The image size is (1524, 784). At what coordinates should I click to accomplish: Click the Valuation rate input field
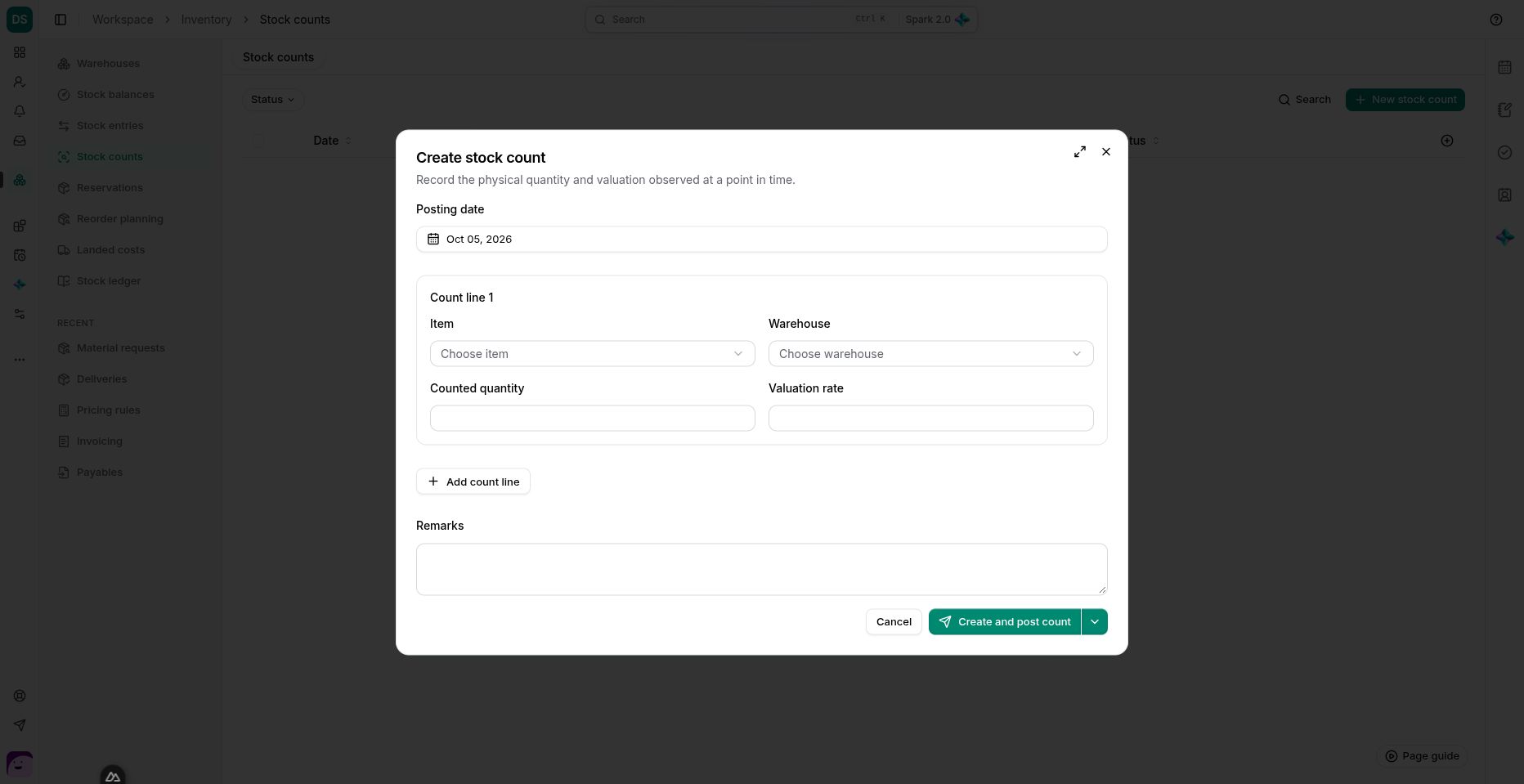(930, 419)
